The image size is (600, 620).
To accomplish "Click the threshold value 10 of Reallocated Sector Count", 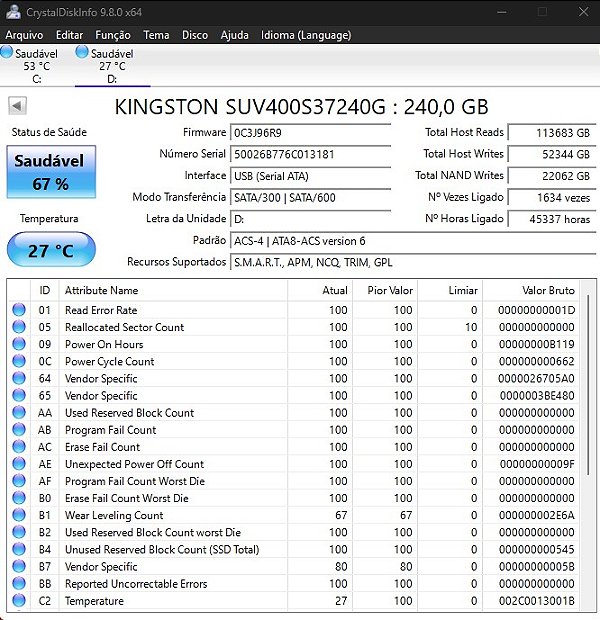I will point(471,327).
